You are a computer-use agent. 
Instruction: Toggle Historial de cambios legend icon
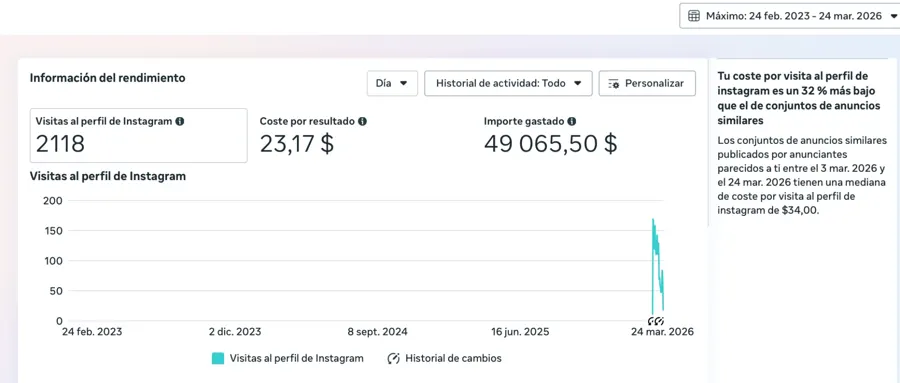(x=393, y=358)
